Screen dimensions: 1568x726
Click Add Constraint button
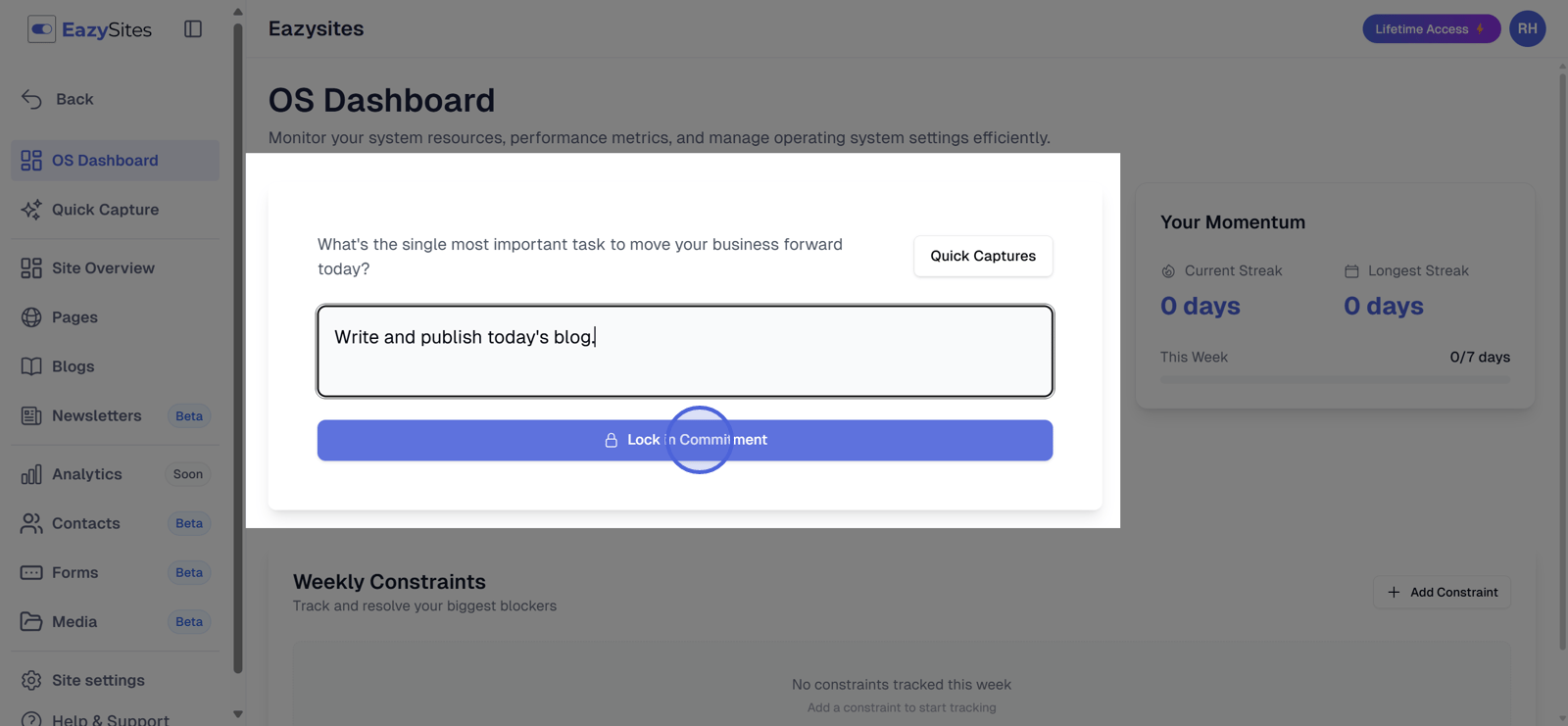click(1442, 592)
